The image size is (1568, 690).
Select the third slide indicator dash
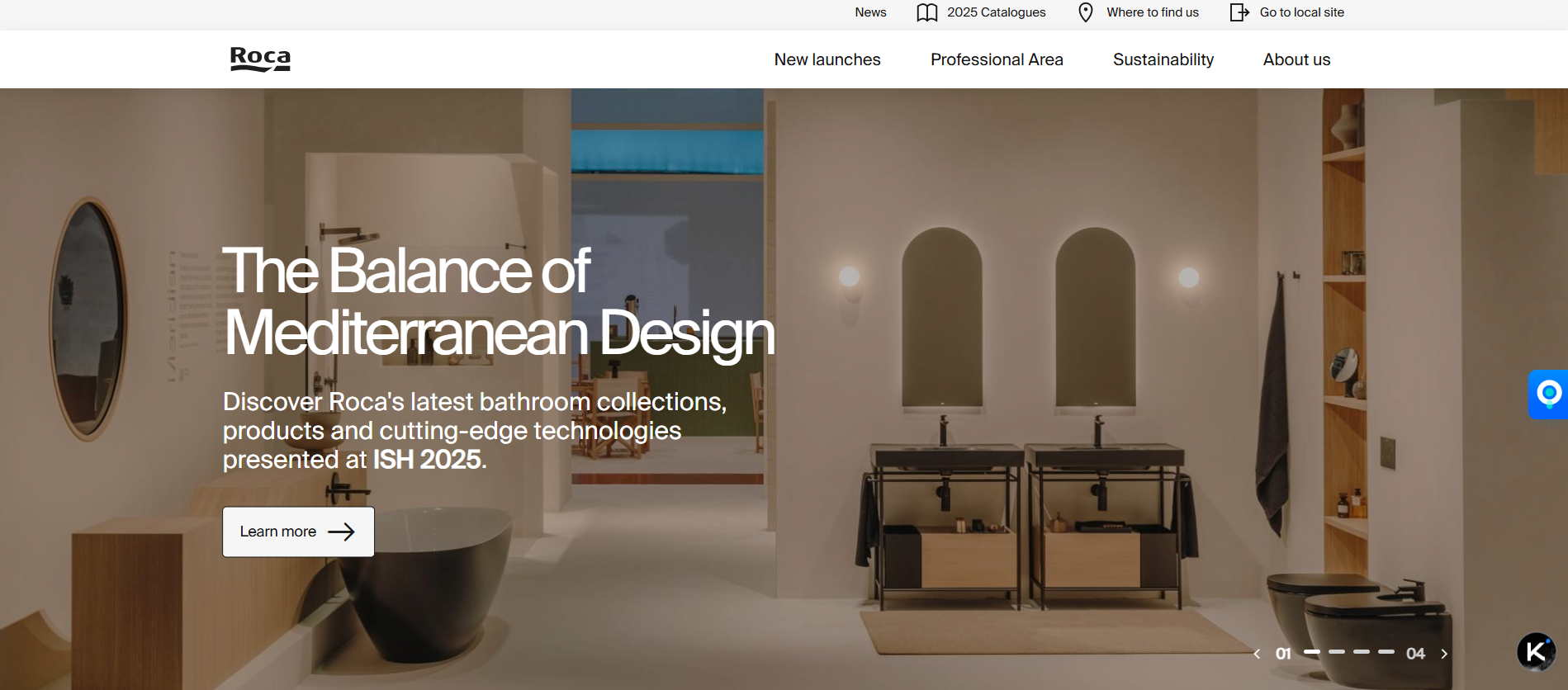(1362, 652)
